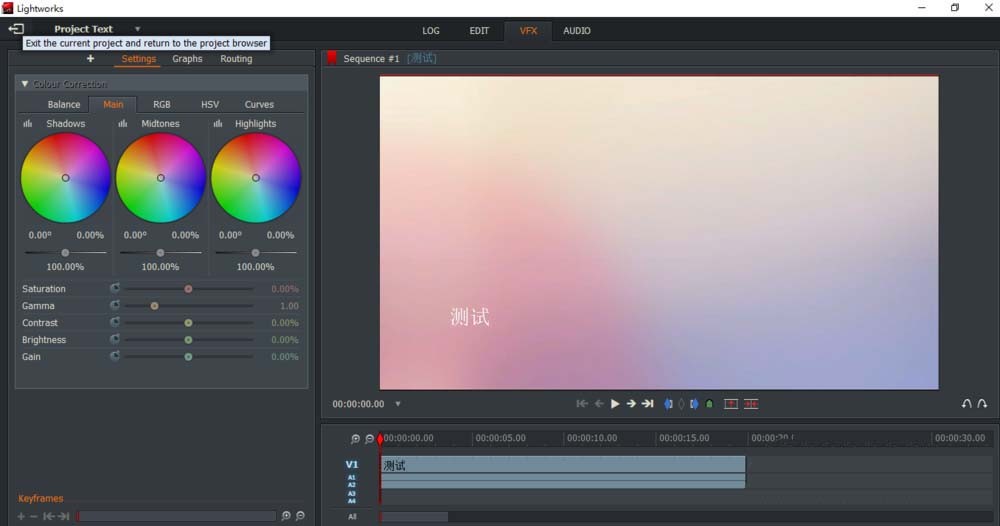
Task: Click the V1 video track label
Action: click(x=351, y=464)
